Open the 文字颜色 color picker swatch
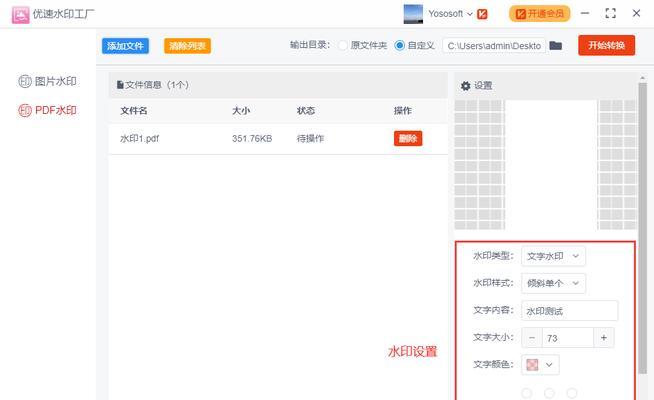Image resolution: width=654 pixels, height=400 pixels. click(532, 365)
